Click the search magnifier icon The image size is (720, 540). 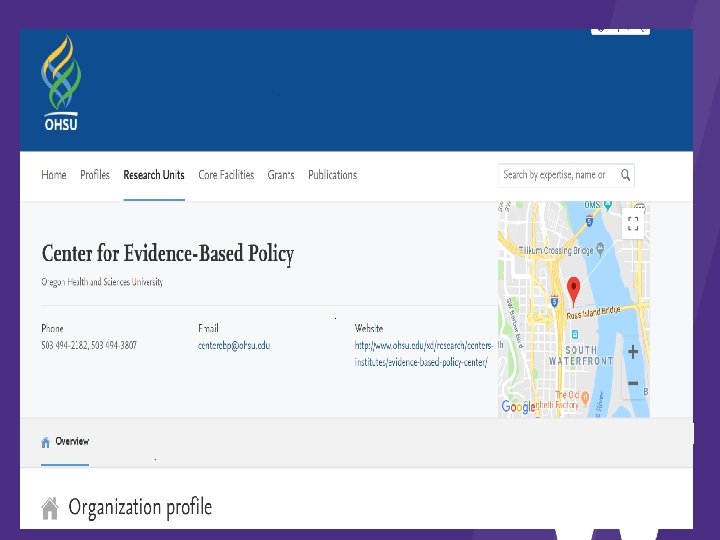(x=625, y=175)
